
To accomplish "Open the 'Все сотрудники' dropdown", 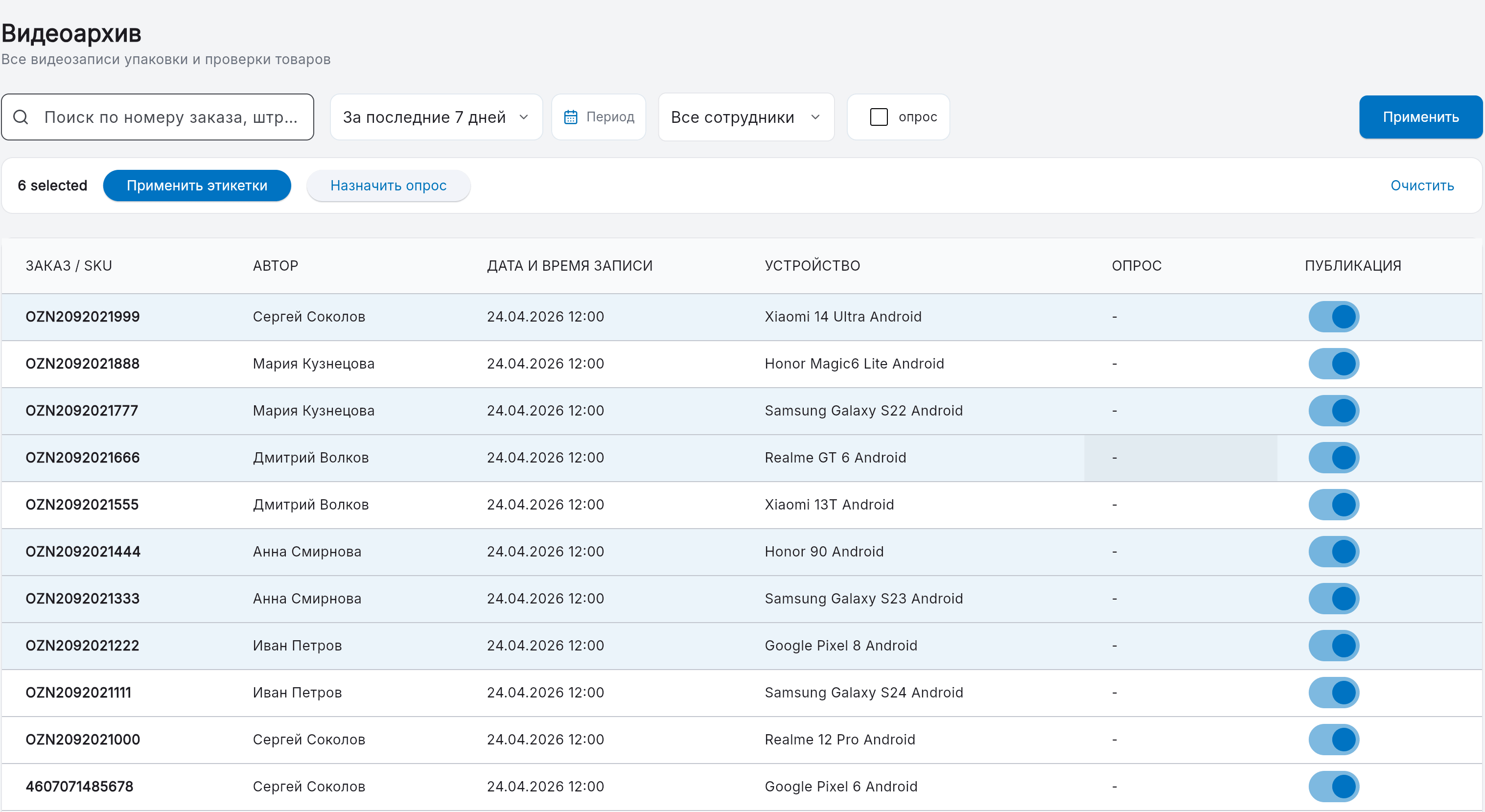I will point(746,117).
